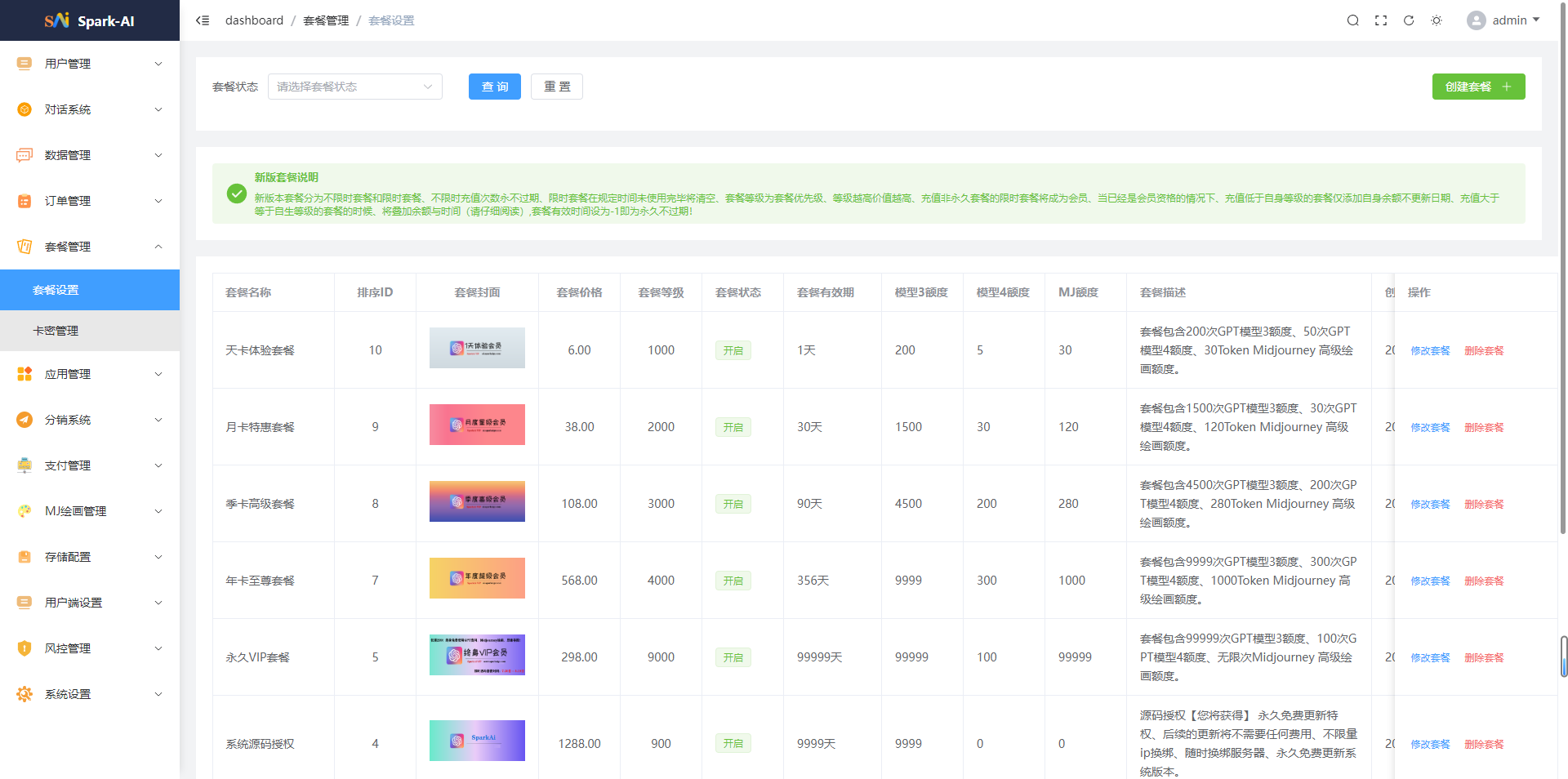
Task: Click the 风控管理 shield icon
Action: (24, 648)
